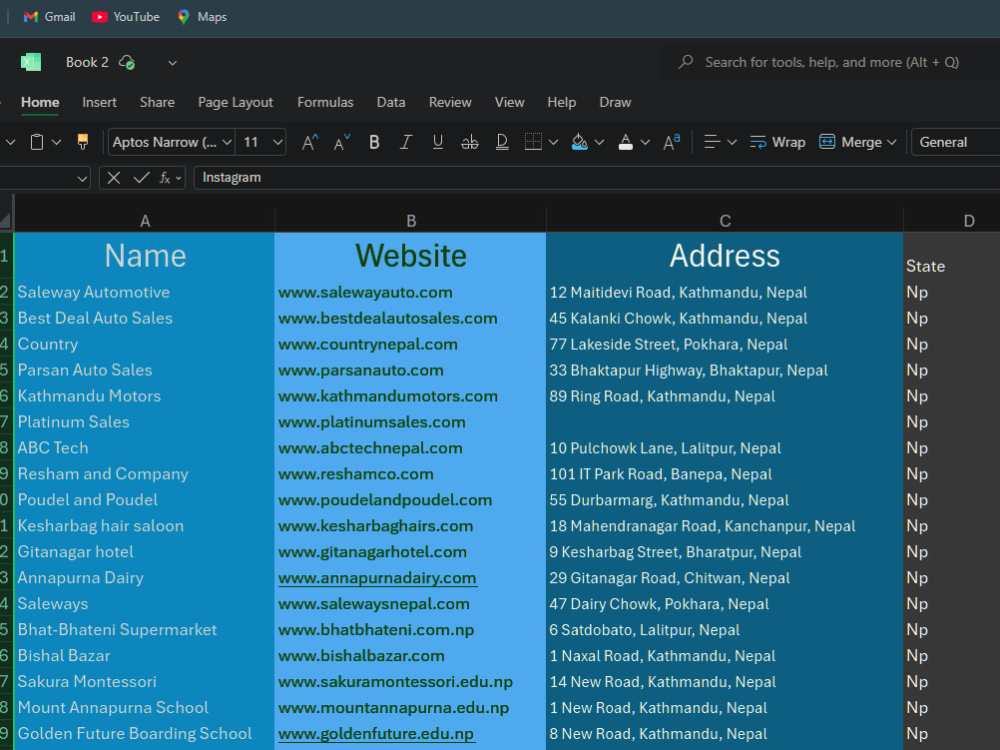
Task: Open the Data tab
Action: pyautogui.click(x=391, y=102)
